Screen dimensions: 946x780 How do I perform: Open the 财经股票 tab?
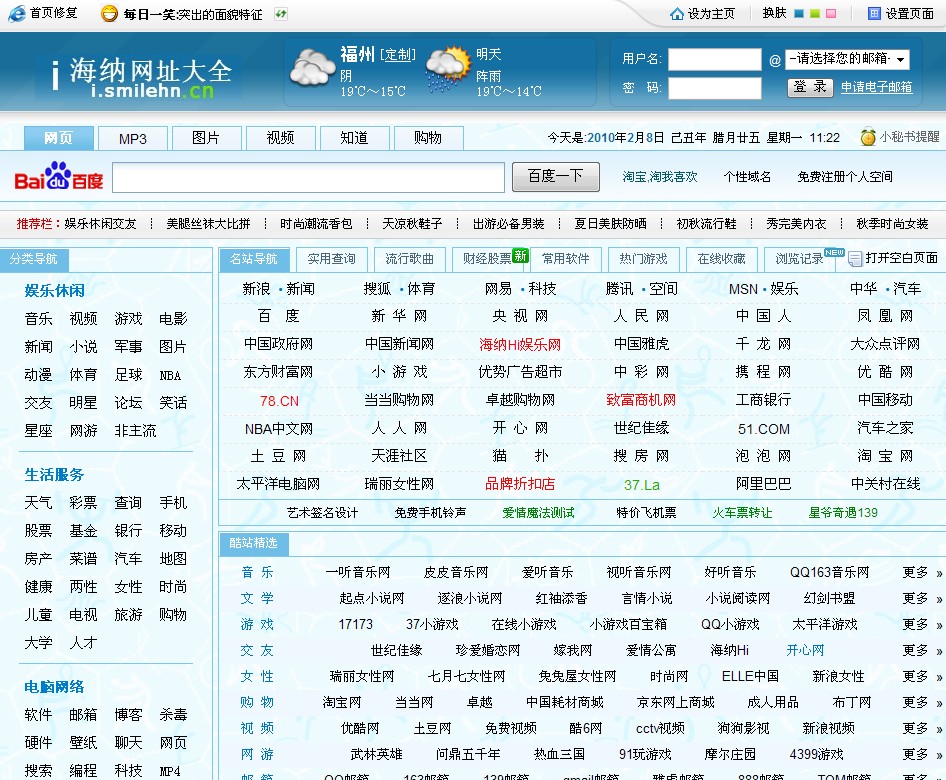pos(487,259)
